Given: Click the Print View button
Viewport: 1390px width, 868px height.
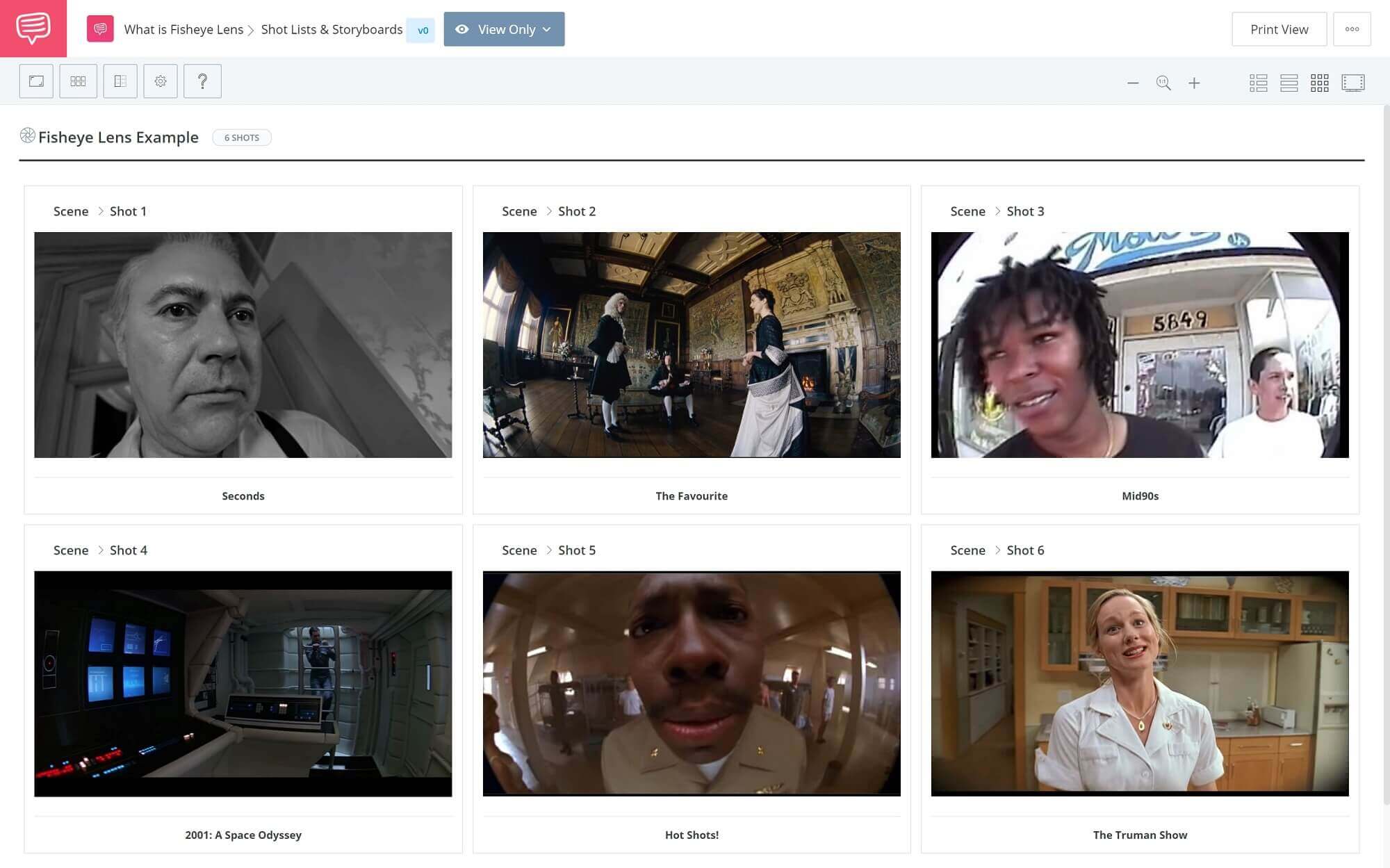Looking at the screenshot, I should (1279, 29).
